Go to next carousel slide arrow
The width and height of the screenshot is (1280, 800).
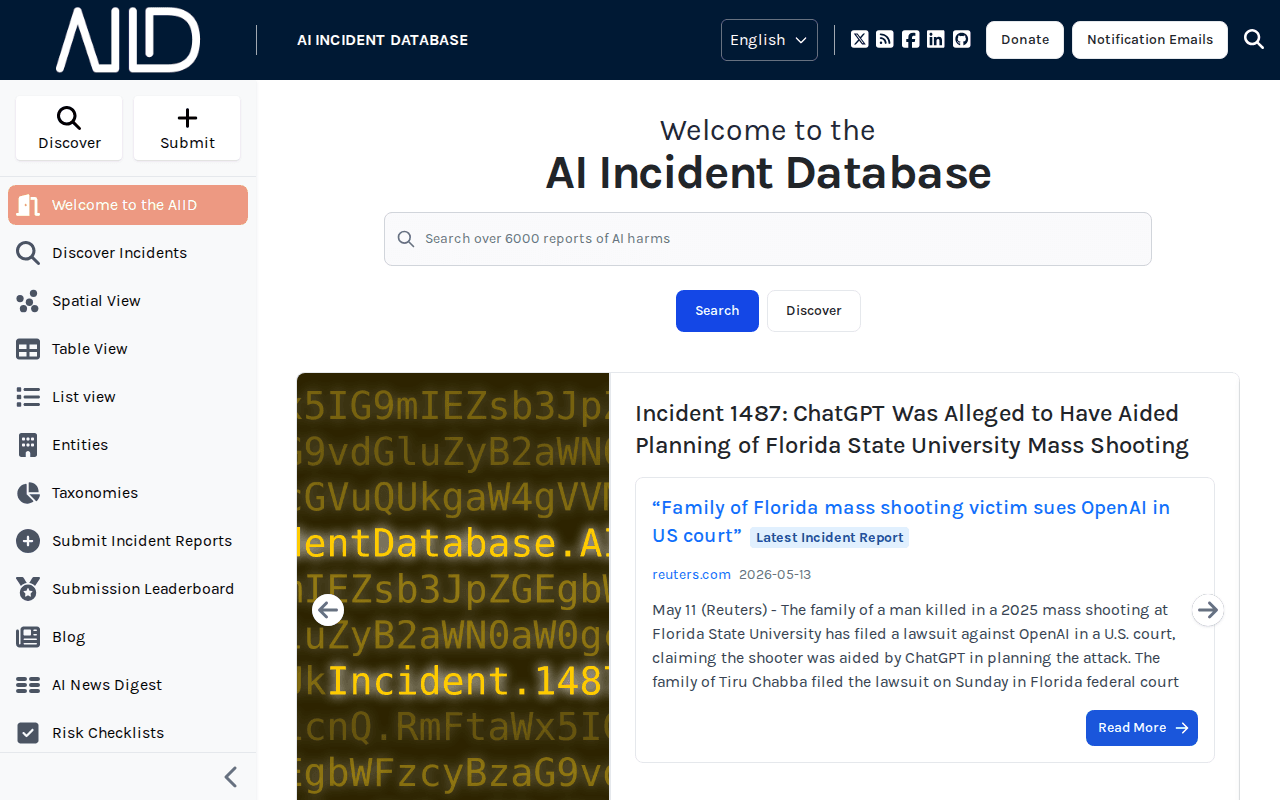click(1208, 610)
